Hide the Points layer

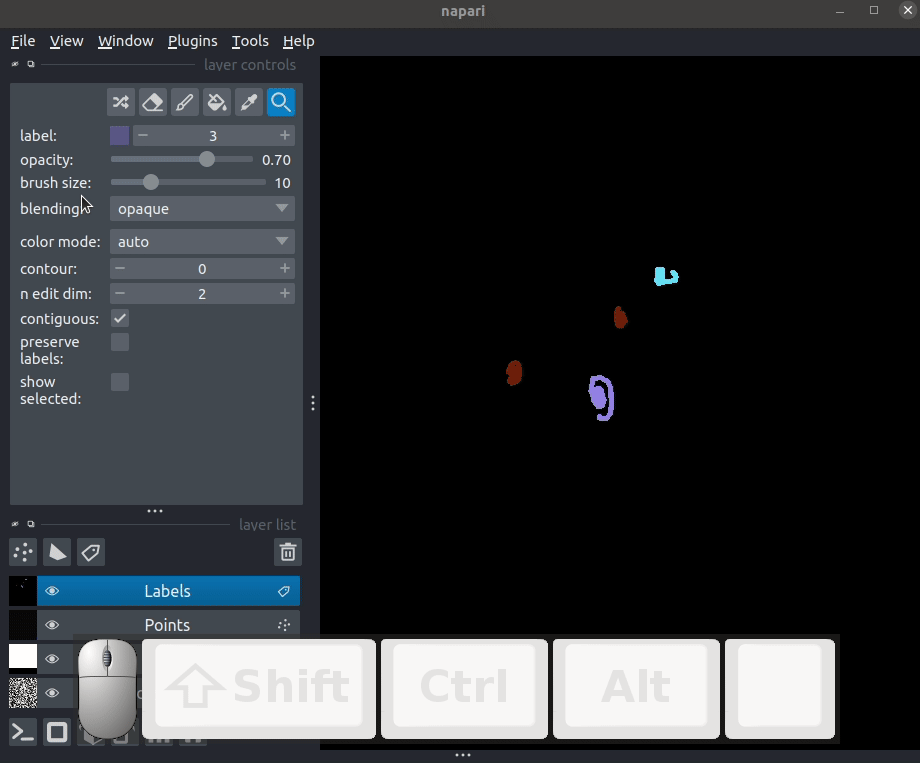[52, 624]
